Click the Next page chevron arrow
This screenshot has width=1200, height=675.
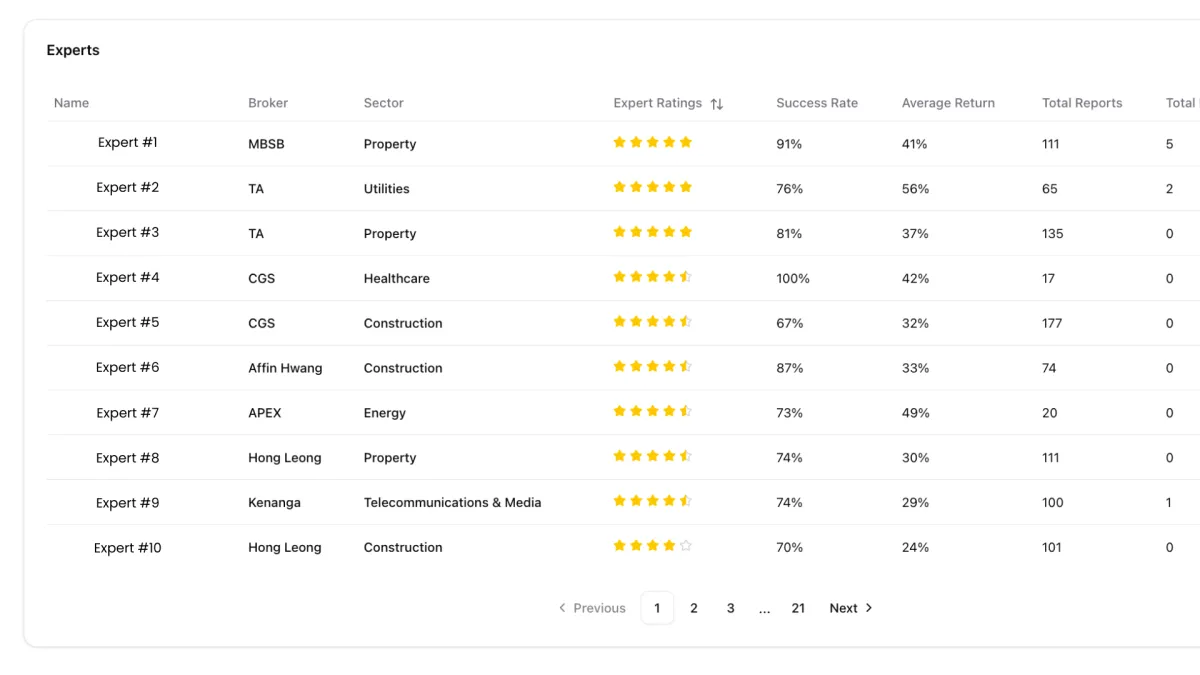(869, 608)
